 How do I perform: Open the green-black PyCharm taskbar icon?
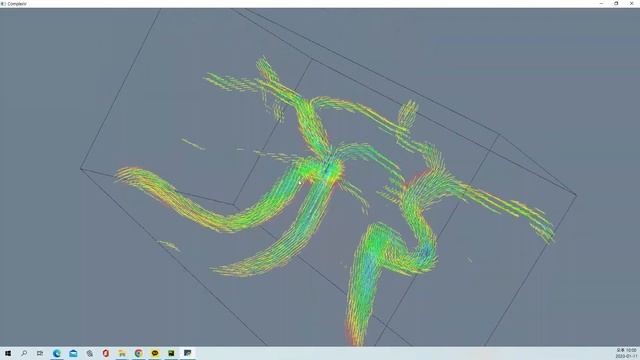point(171,353)
